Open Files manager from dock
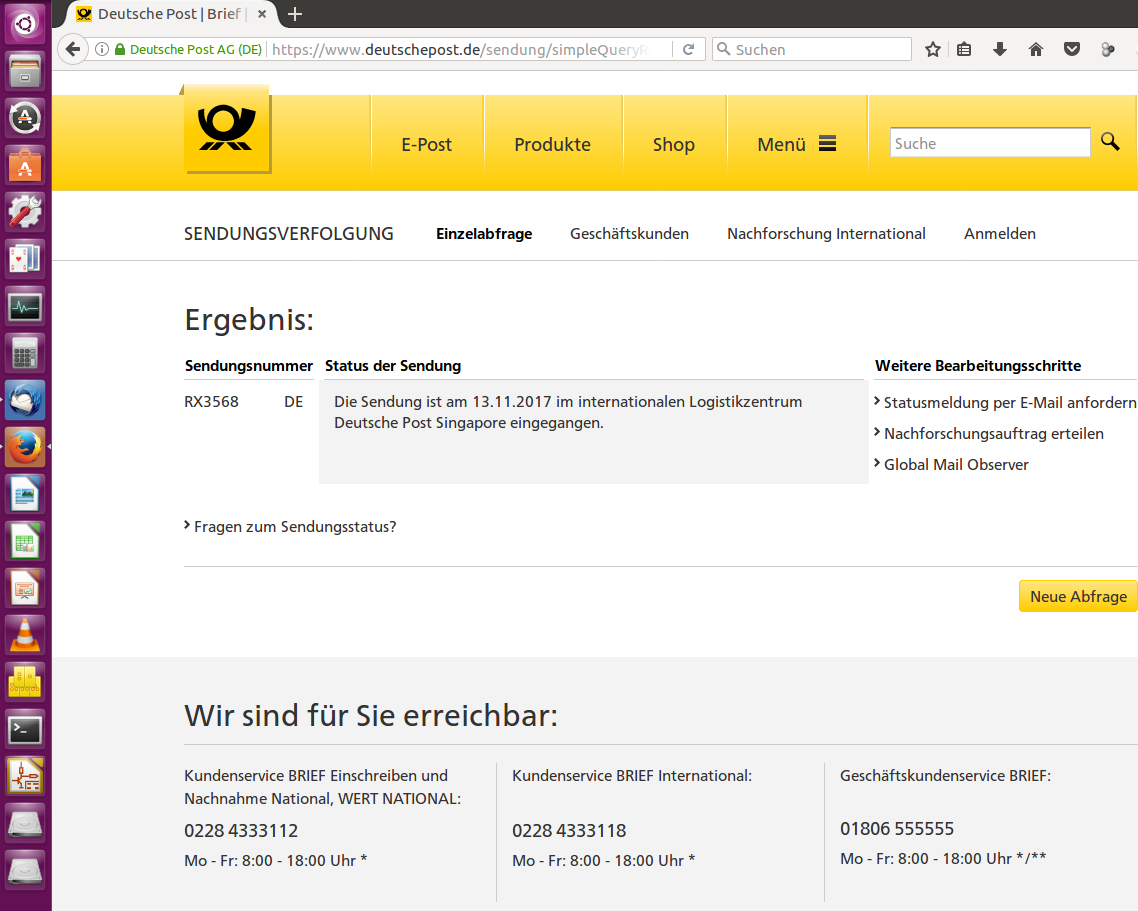The height and width of the screenshot is (911, 1138). point(25,70)
